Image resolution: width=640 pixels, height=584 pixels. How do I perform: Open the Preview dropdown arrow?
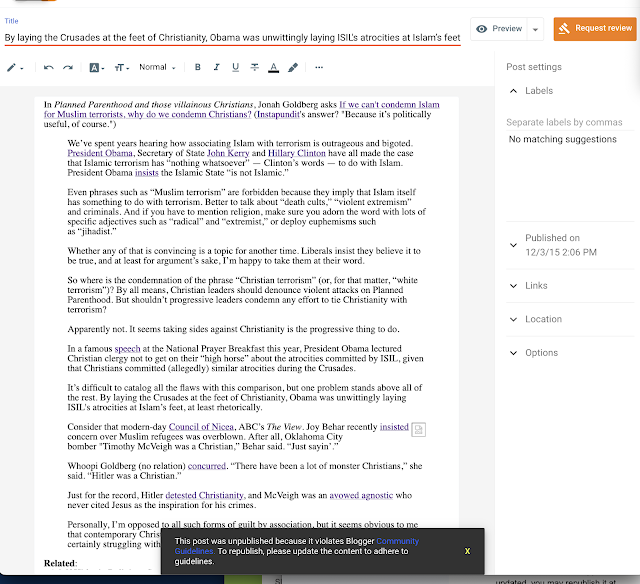pos(536,29)
